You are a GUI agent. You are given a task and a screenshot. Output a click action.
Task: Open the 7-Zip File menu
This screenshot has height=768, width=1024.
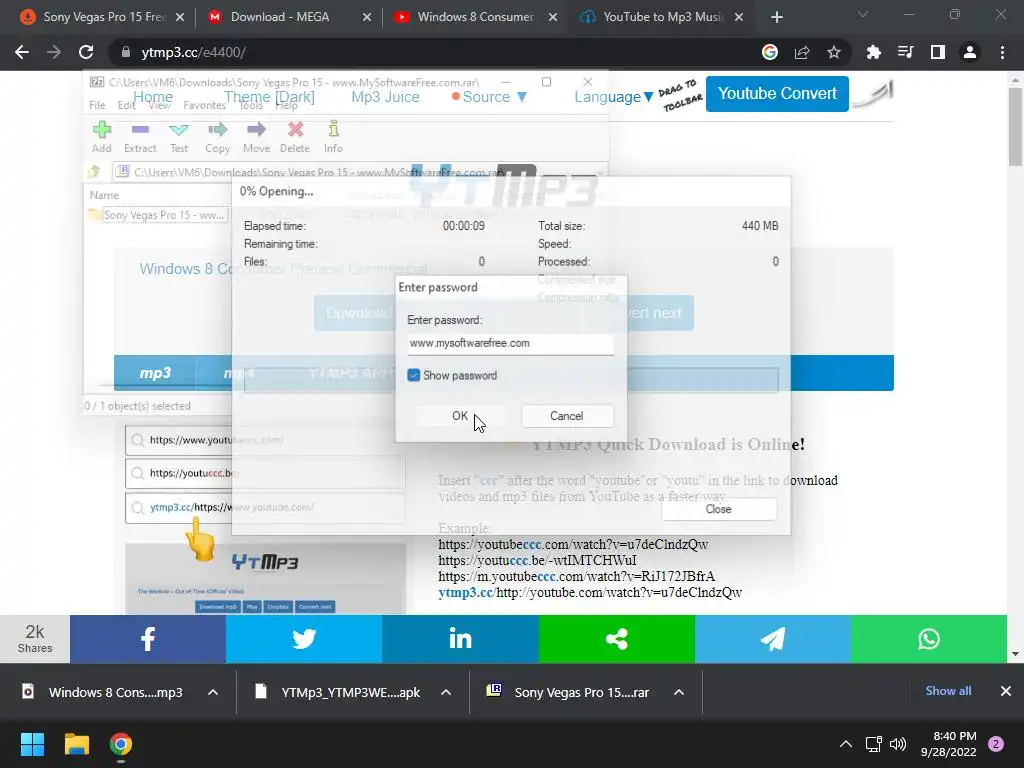point(97,105)
